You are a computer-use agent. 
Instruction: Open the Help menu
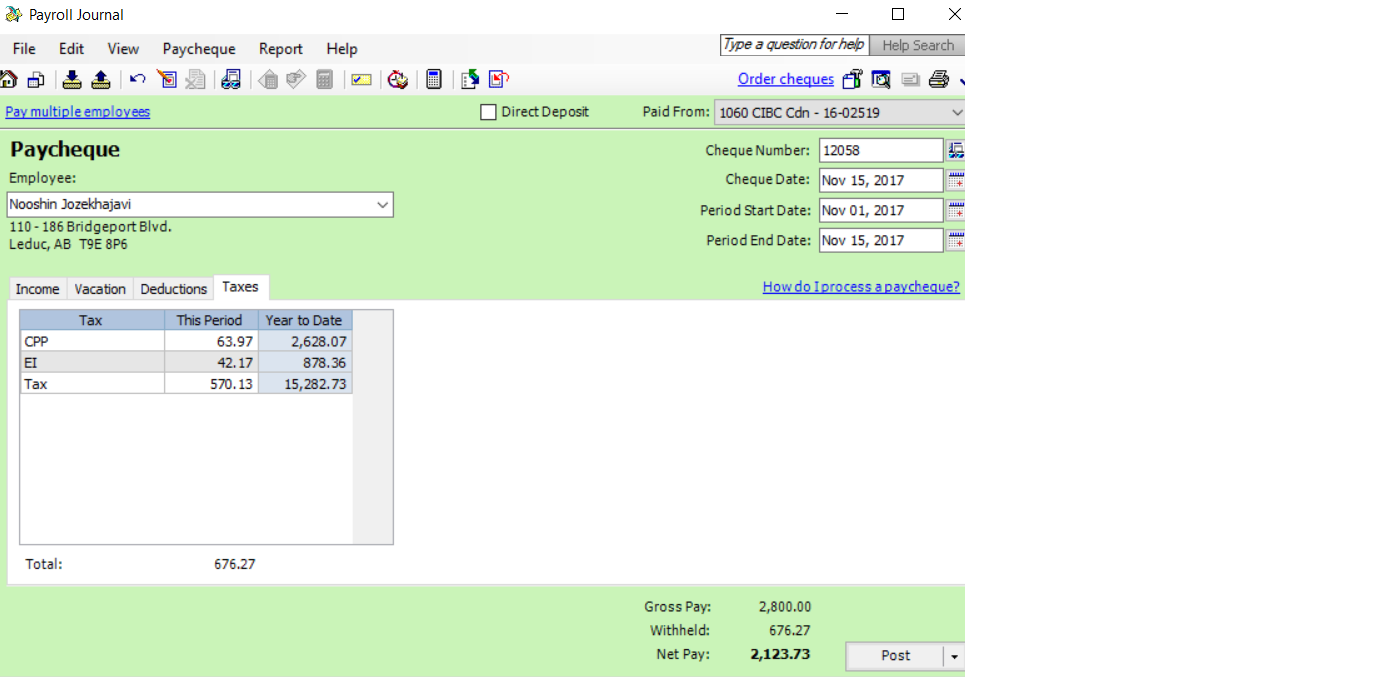pos(341,49)
